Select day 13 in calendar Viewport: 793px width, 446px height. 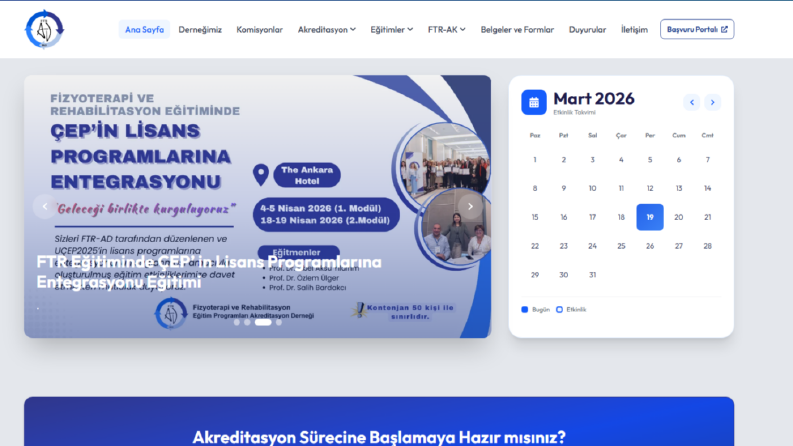(679, 189)
